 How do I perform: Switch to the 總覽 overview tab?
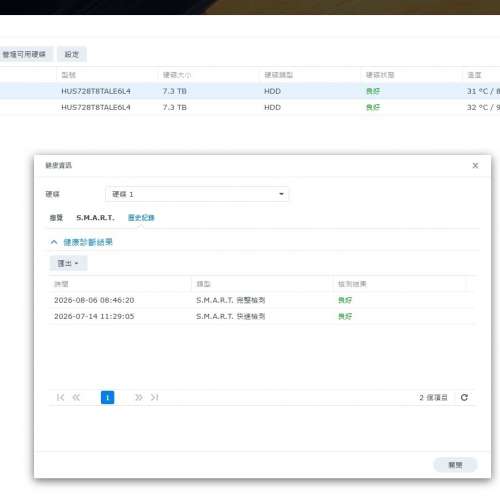(x=56, y=218)
